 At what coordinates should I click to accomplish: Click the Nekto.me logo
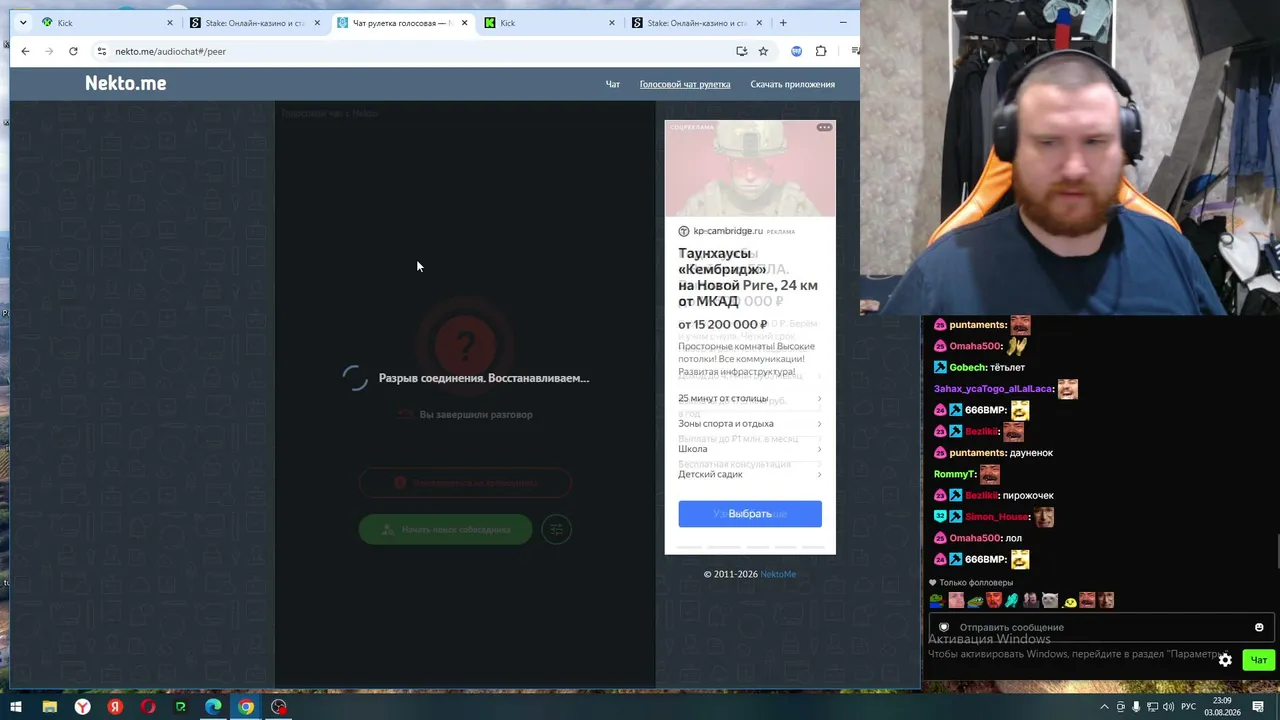click(126, 83)
